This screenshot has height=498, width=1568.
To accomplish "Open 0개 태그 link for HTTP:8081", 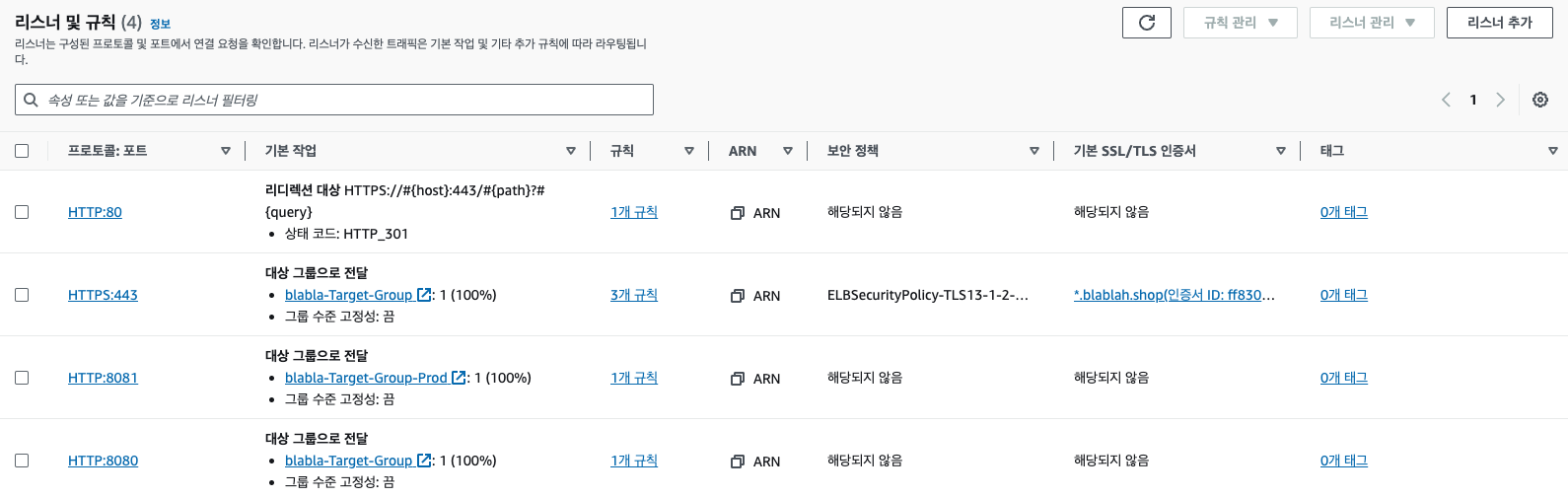I will (x=1344, y=378).
